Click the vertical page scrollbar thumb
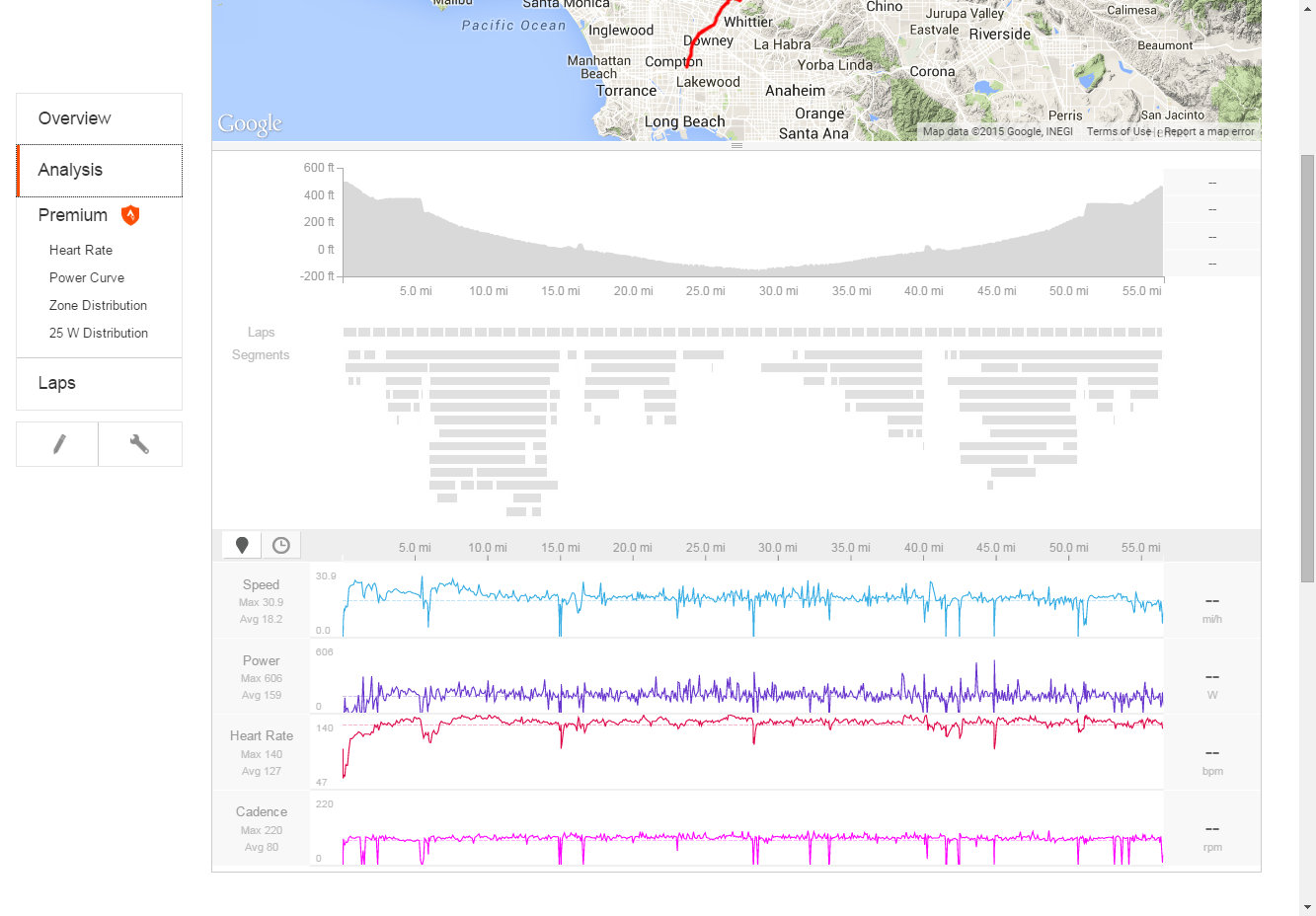The width and height of the screenshot is (1316, 916). tap(1307, 365)
